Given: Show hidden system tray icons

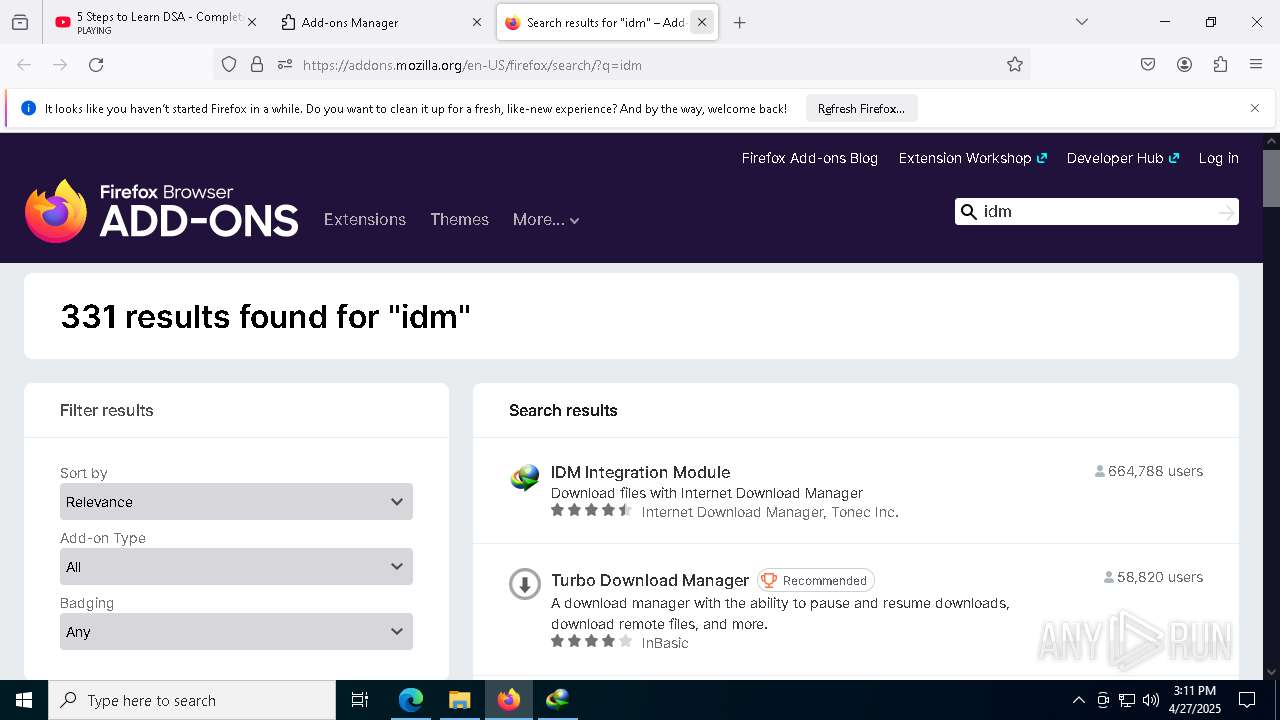Looking at the screenshot, I should (x=1078, y=700).
